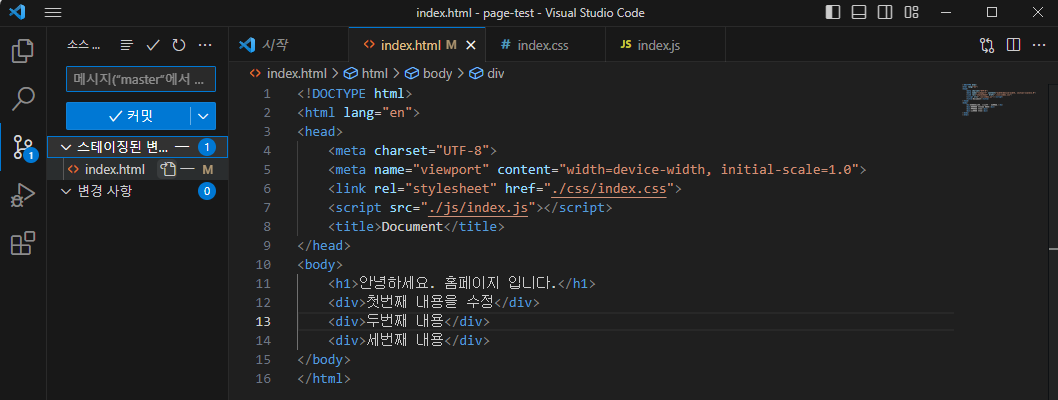Viewport: 1058px width, 400px height.
Task: Click the body breadcrumb item
Action: coord(437,73)
